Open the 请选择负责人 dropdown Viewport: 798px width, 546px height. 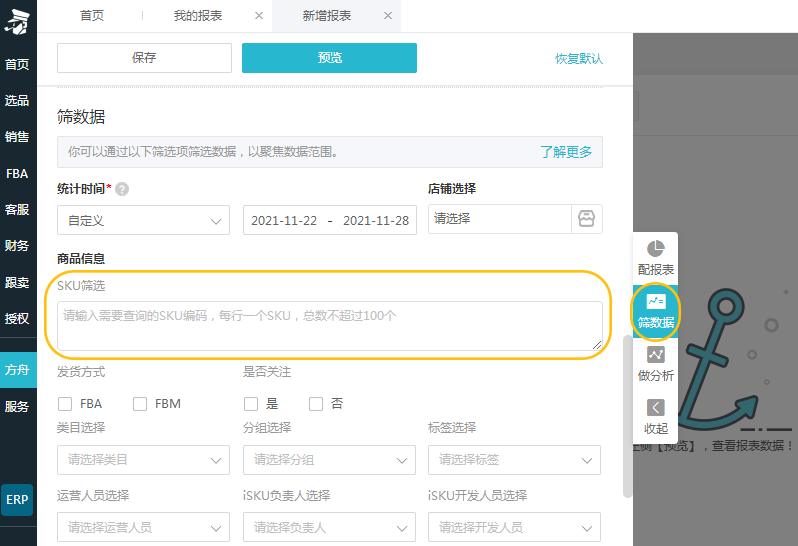[329, 527]
